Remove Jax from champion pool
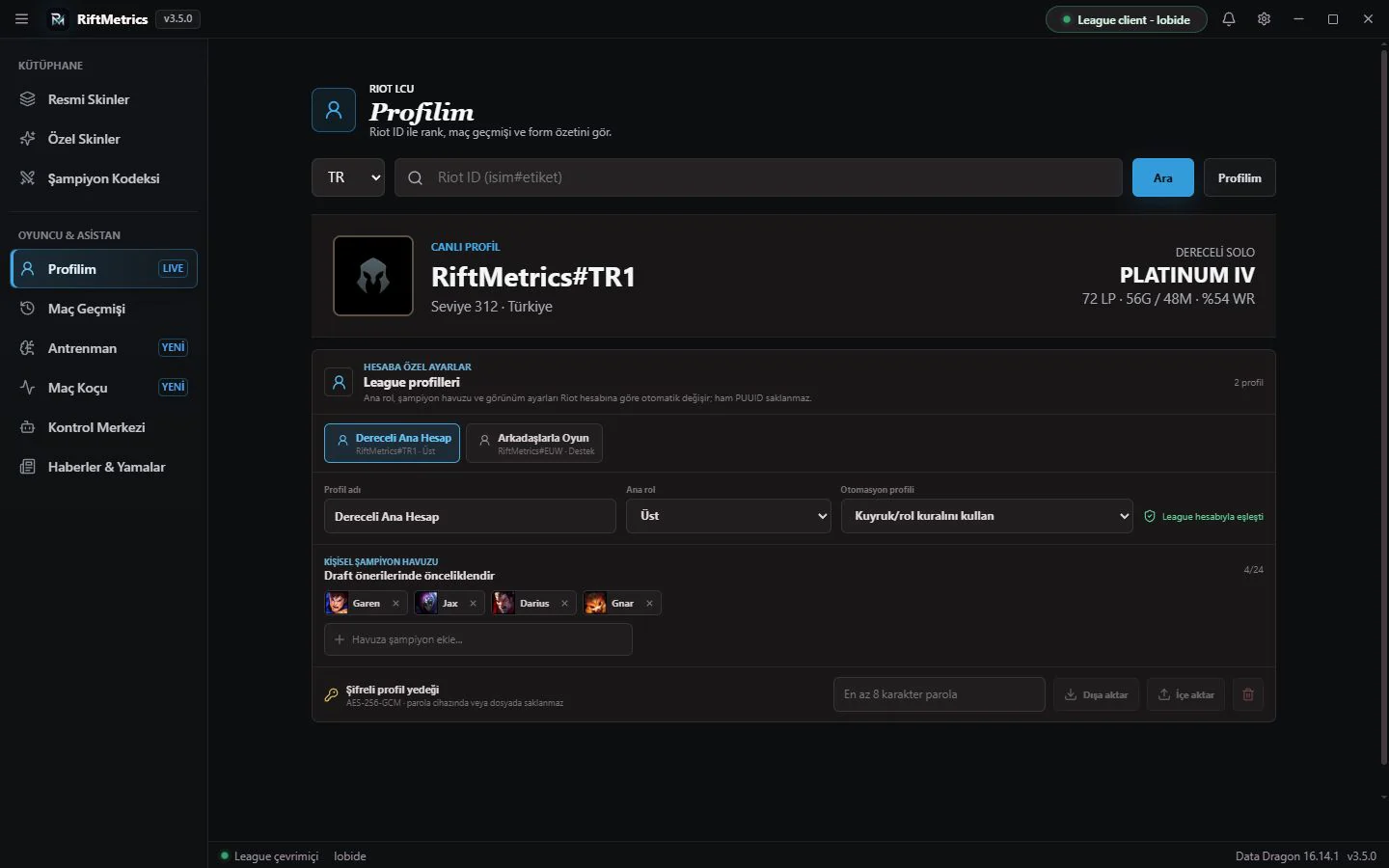The height and width of the screenshot is (868, 1389). pyautogui.click(x=473, y=604)
